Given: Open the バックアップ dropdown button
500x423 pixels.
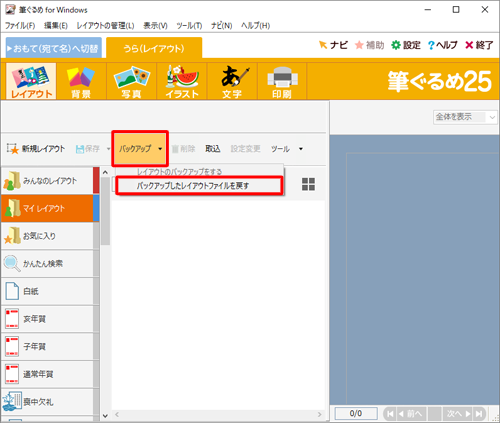Looking at the screenshot, I should (140, 149).
